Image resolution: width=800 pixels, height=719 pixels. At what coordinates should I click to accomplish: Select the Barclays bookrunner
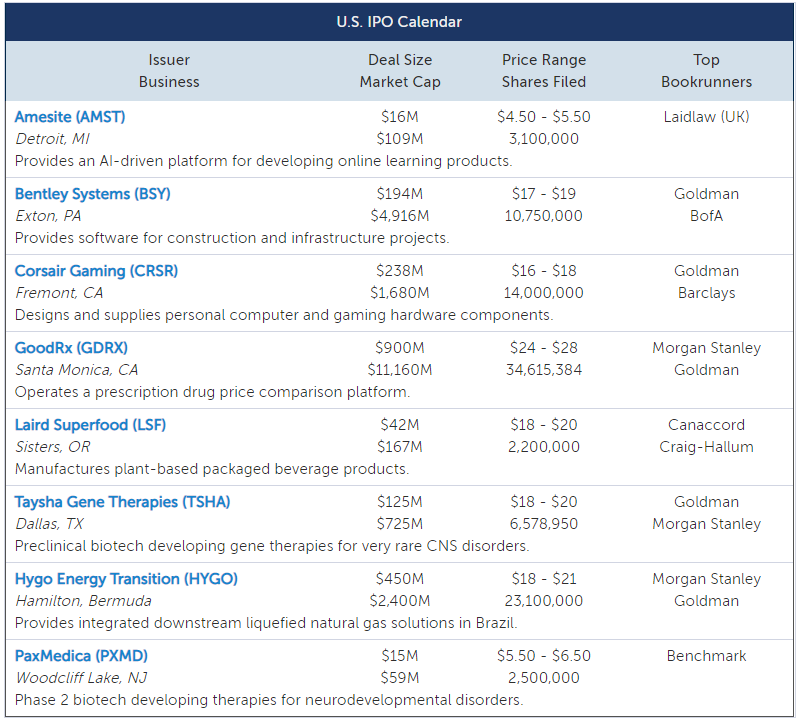(x=707, y=293)
